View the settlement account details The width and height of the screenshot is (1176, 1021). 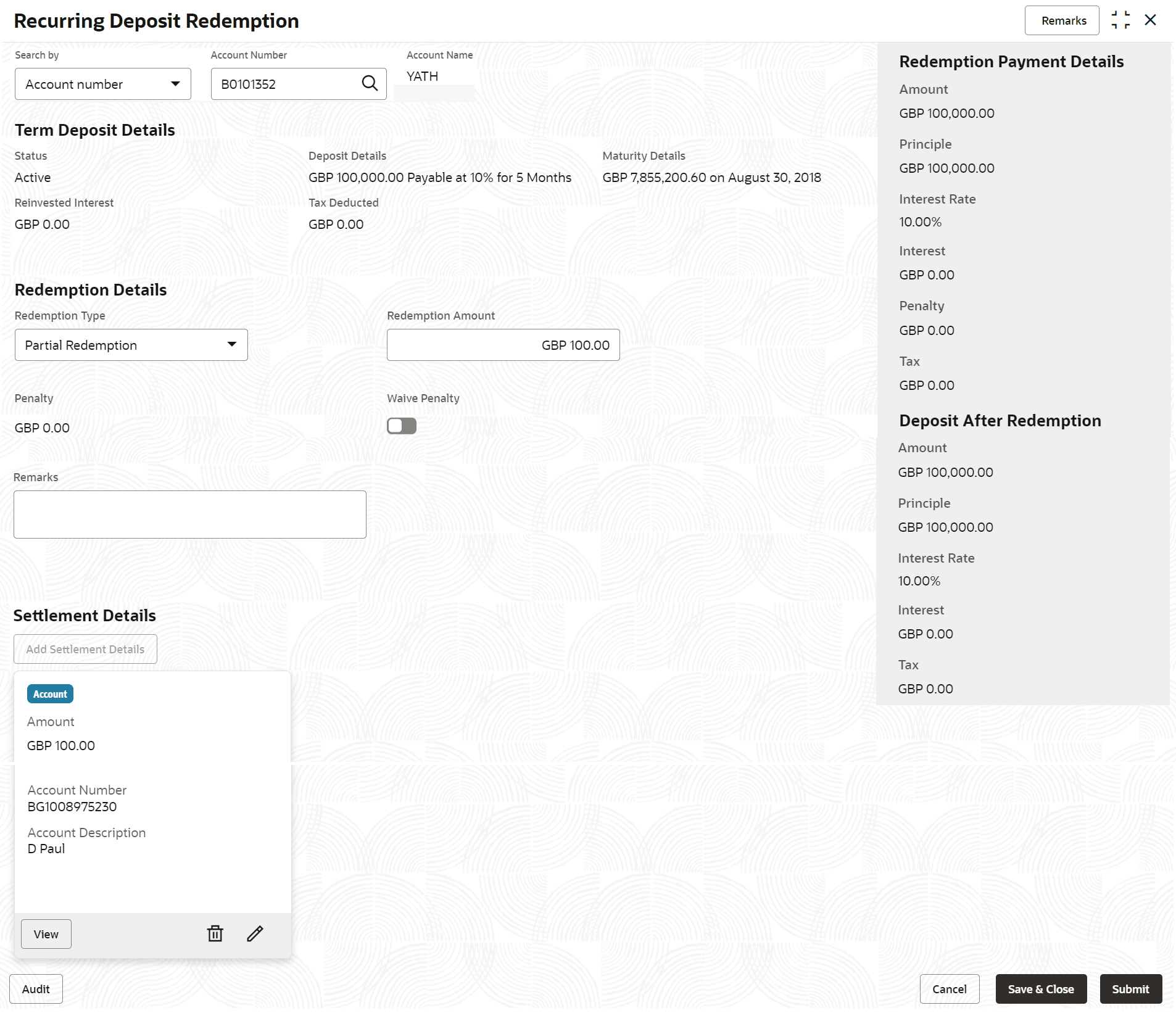click(46, 934)
